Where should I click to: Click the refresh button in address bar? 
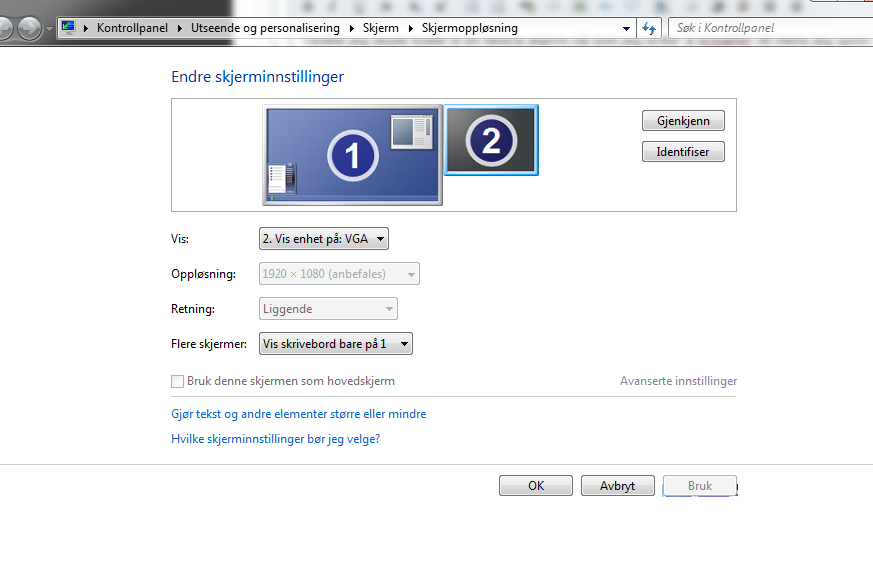[x=649, y=28]
